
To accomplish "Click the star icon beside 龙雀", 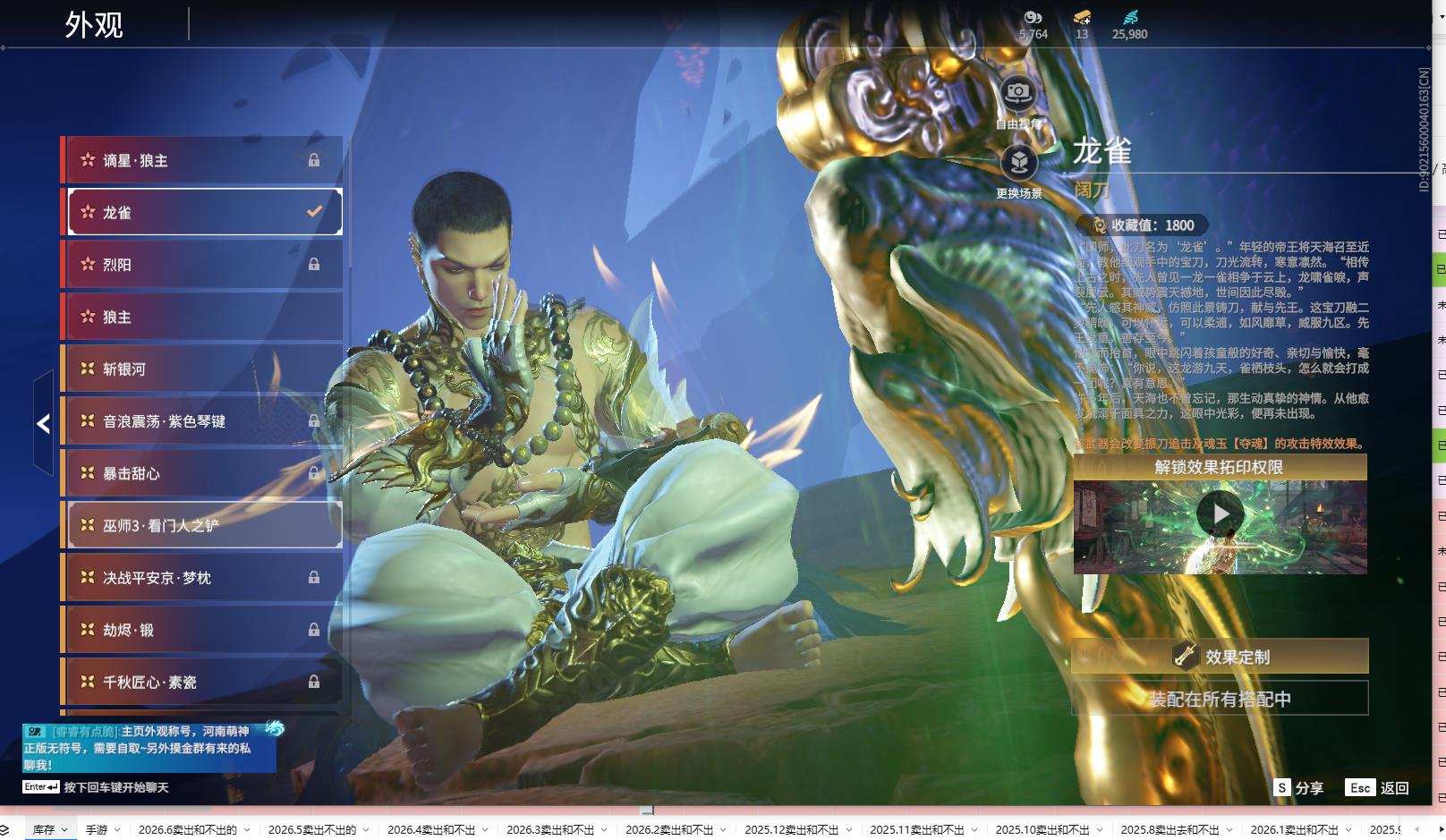I will point(88,212).
